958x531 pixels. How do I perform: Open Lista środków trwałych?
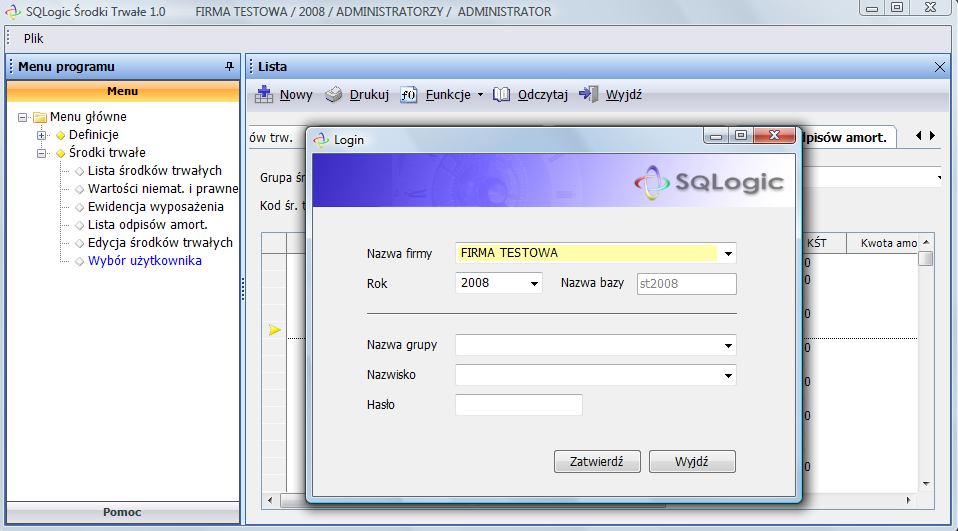point(155,171)
